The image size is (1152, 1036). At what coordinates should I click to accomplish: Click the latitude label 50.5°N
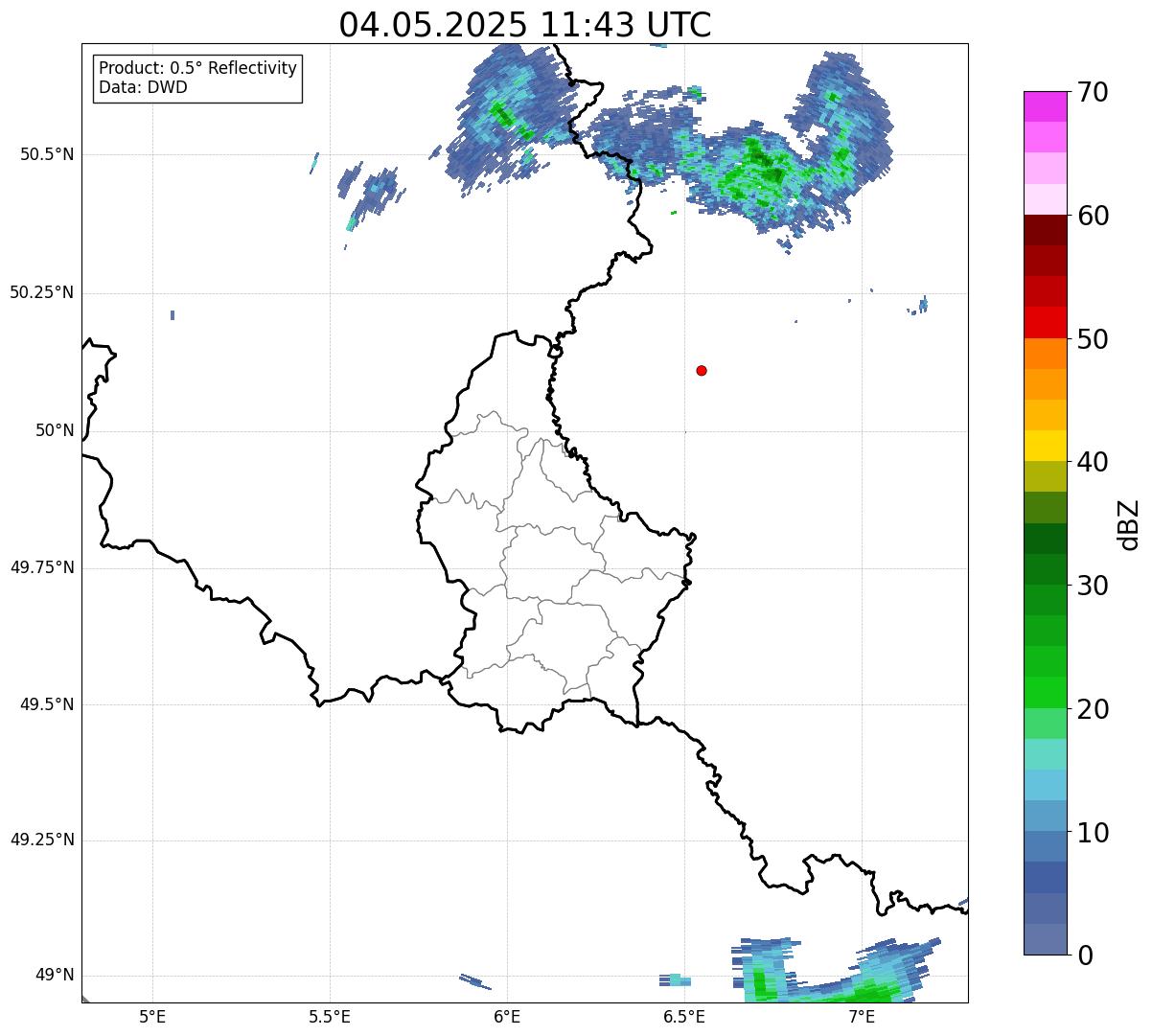pos(47,154)
